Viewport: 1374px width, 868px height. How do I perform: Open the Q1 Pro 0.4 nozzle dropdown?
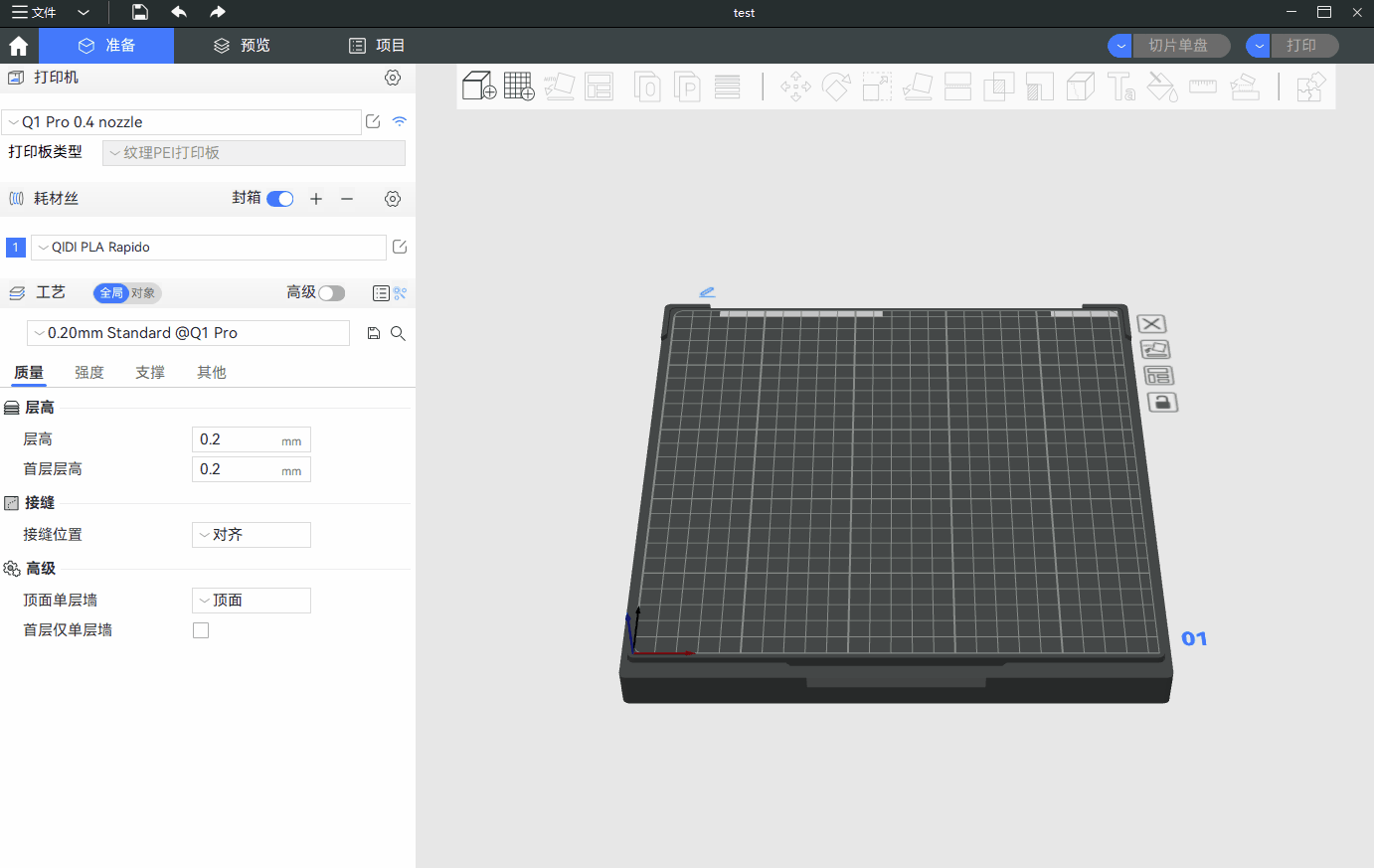coord(182,122)
